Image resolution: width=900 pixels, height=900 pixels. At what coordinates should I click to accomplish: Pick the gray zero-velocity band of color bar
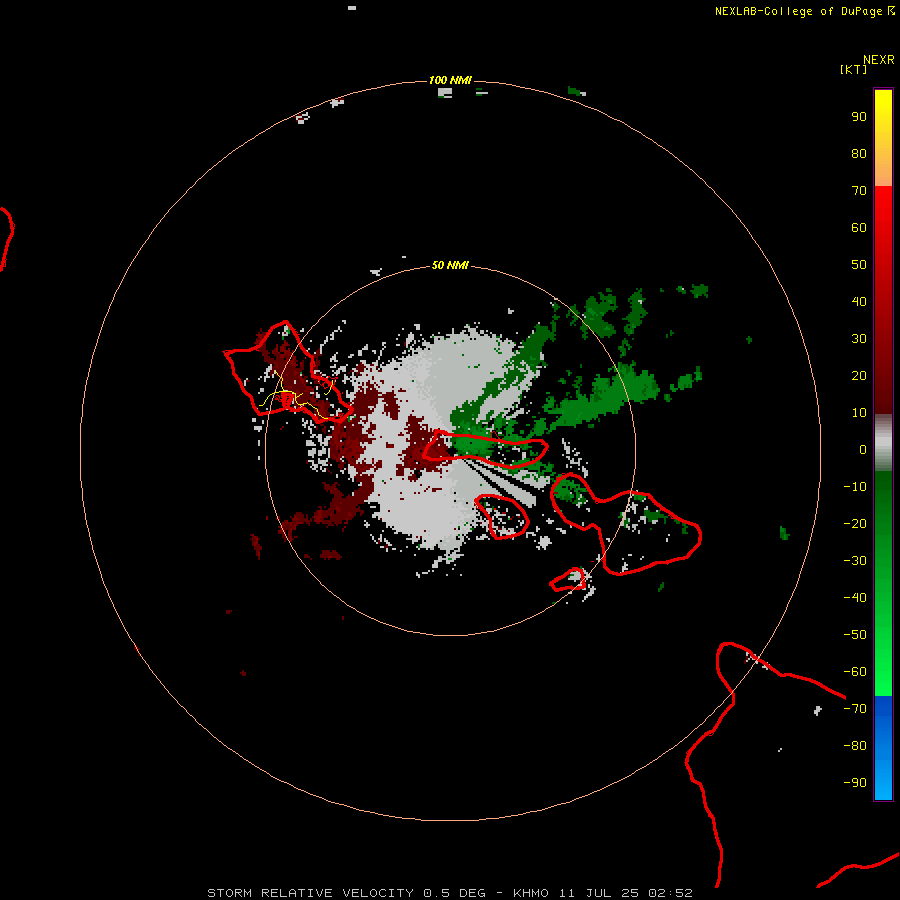click(883, 443)
